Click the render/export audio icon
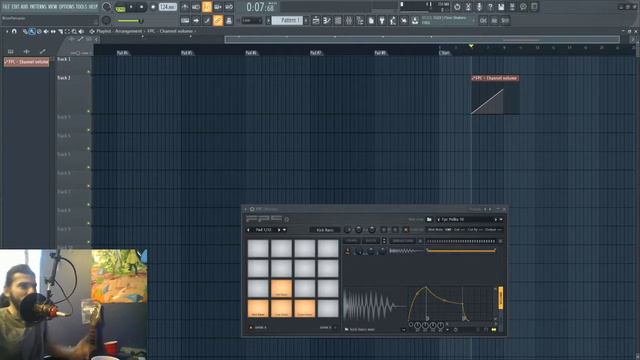 tap(512, 7)
